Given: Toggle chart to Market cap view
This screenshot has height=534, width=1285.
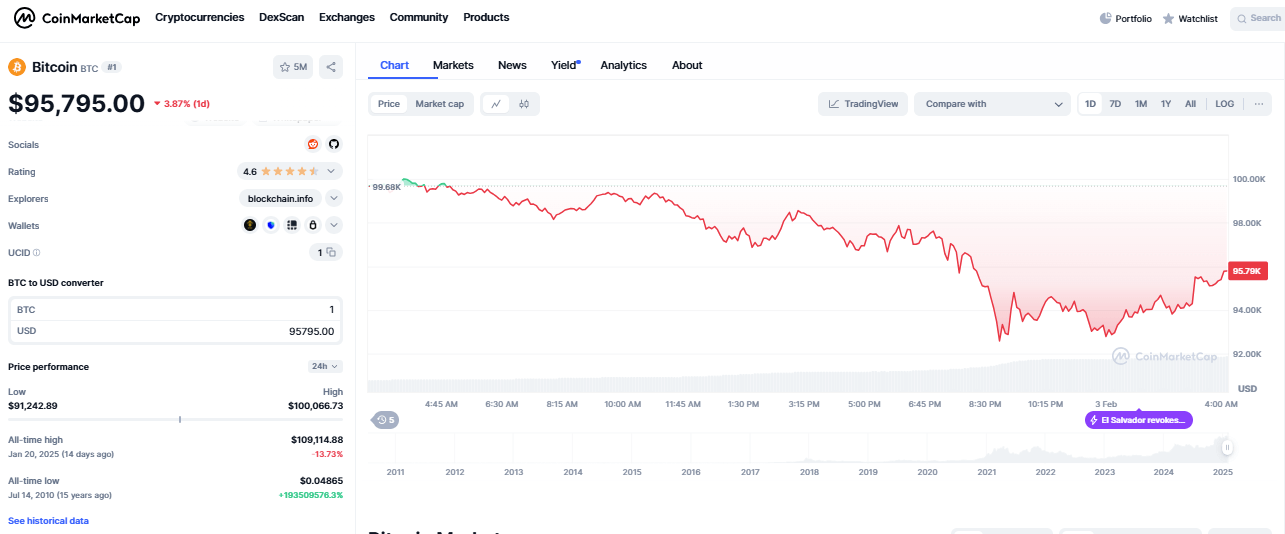Looking at the screenshot, I should (439, 104).
